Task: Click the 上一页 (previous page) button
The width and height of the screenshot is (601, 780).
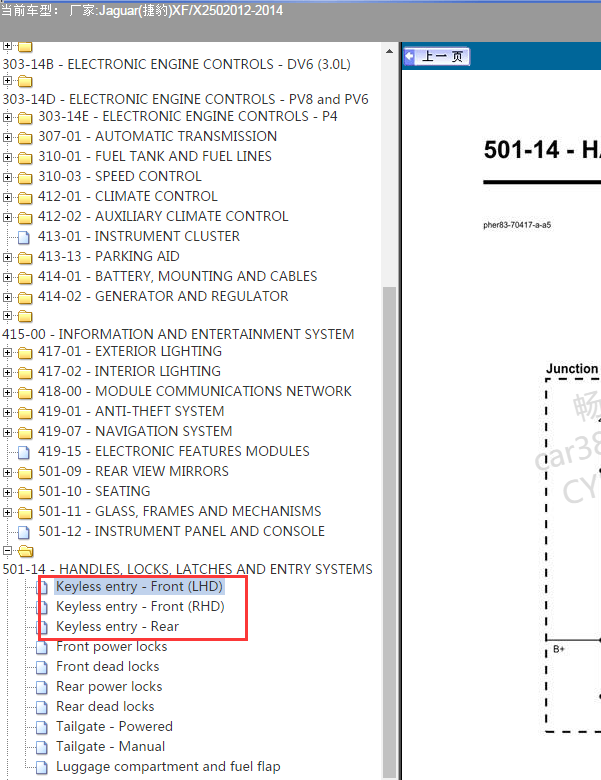Action: [x=436, y=57]
